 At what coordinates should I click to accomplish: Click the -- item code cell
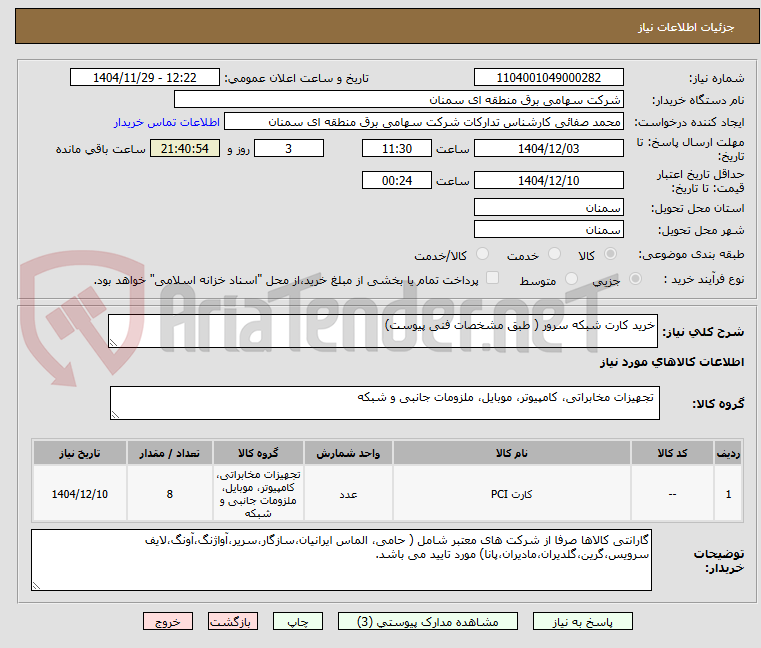click(672, 494)
